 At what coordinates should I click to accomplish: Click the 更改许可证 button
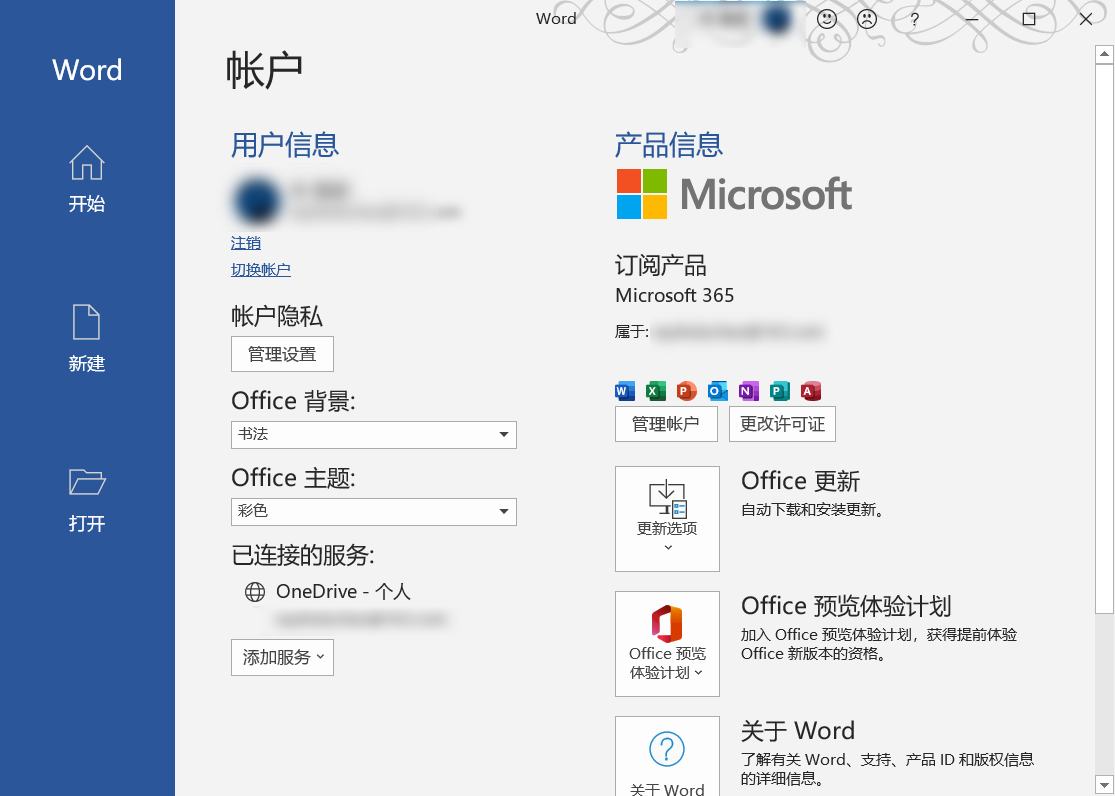click(782, 424)
